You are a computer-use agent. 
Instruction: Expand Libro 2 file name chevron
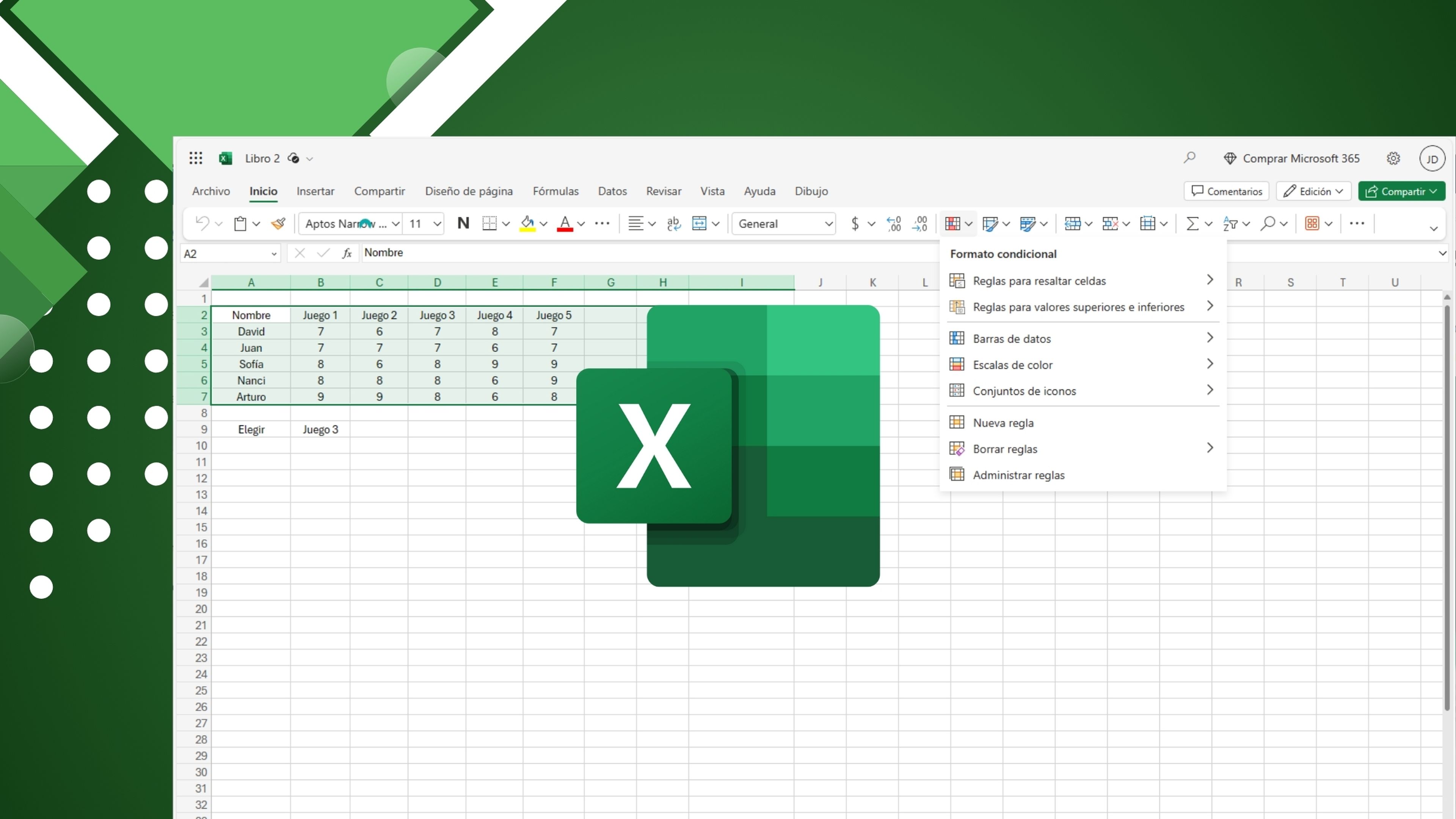click(x=310, y=159)
